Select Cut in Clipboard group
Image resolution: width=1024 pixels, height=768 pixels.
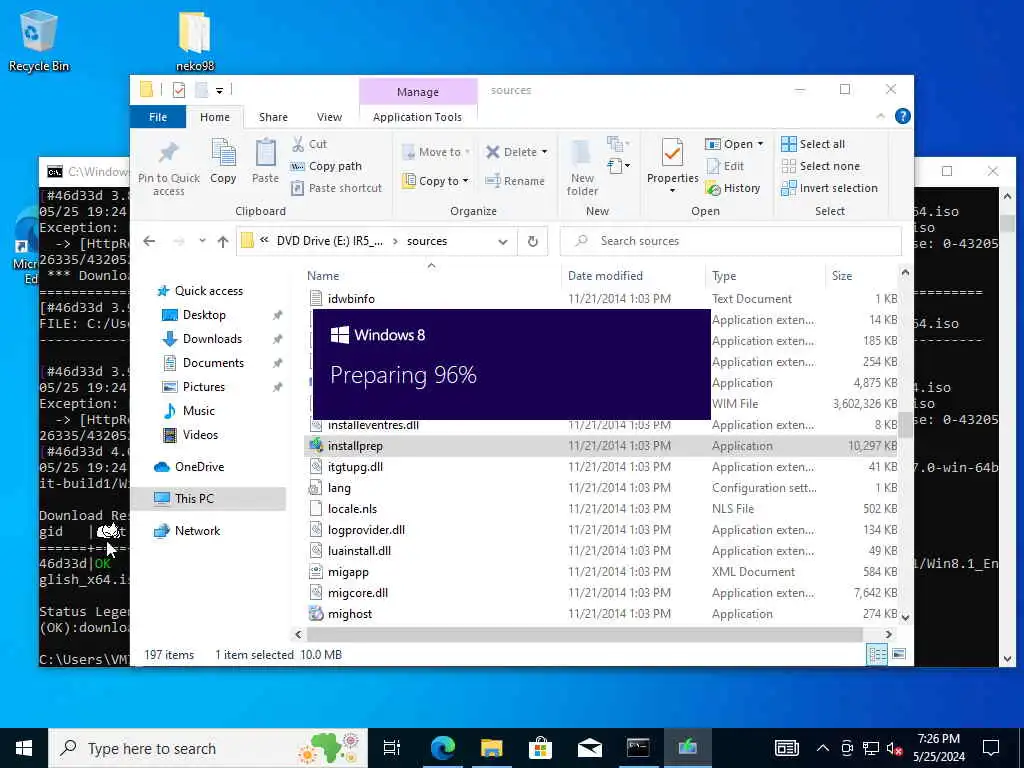coord(310,144)
